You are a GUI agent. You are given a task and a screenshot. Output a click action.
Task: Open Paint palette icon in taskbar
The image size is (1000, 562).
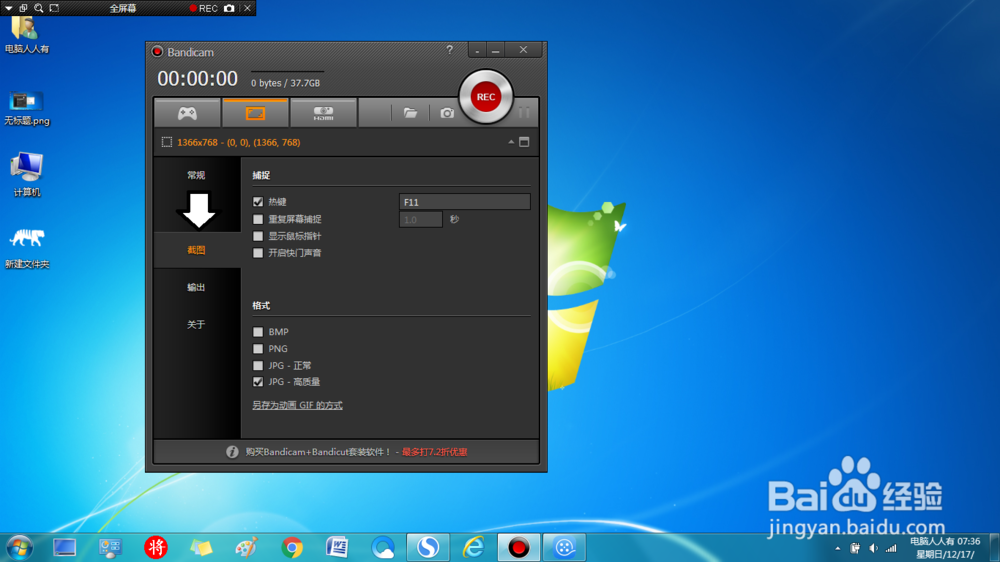coord(246,547)
